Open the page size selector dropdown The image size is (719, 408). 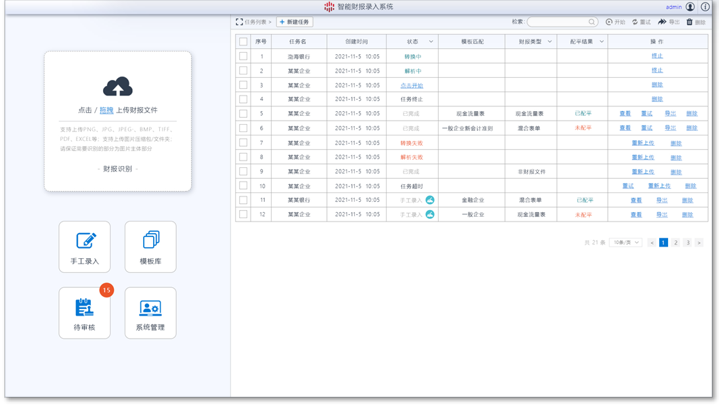click(x=625, y=243)
